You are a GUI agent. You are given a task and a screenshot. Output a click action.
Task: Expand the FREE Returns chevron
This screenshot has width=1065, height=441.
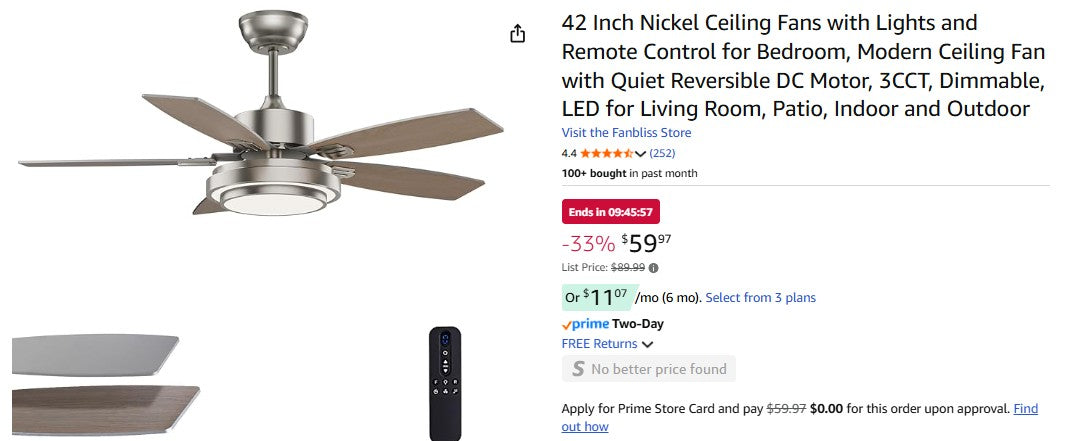(x=647, y=345)
